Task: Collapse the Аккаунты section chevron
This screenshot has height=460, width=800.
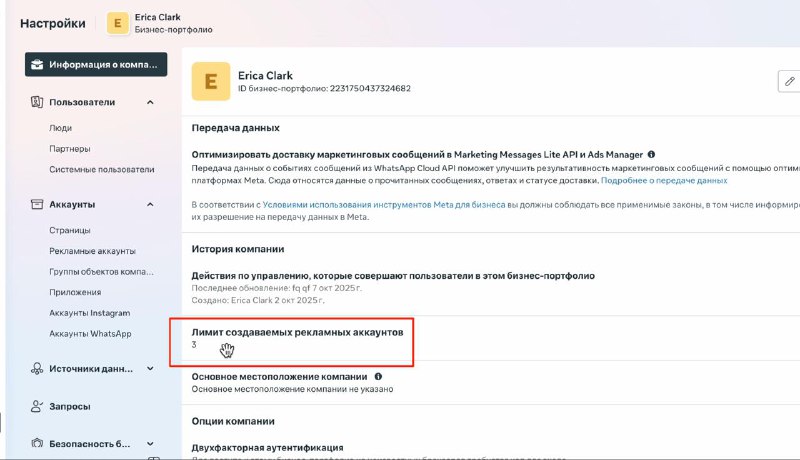Action: tap(150, 205)
